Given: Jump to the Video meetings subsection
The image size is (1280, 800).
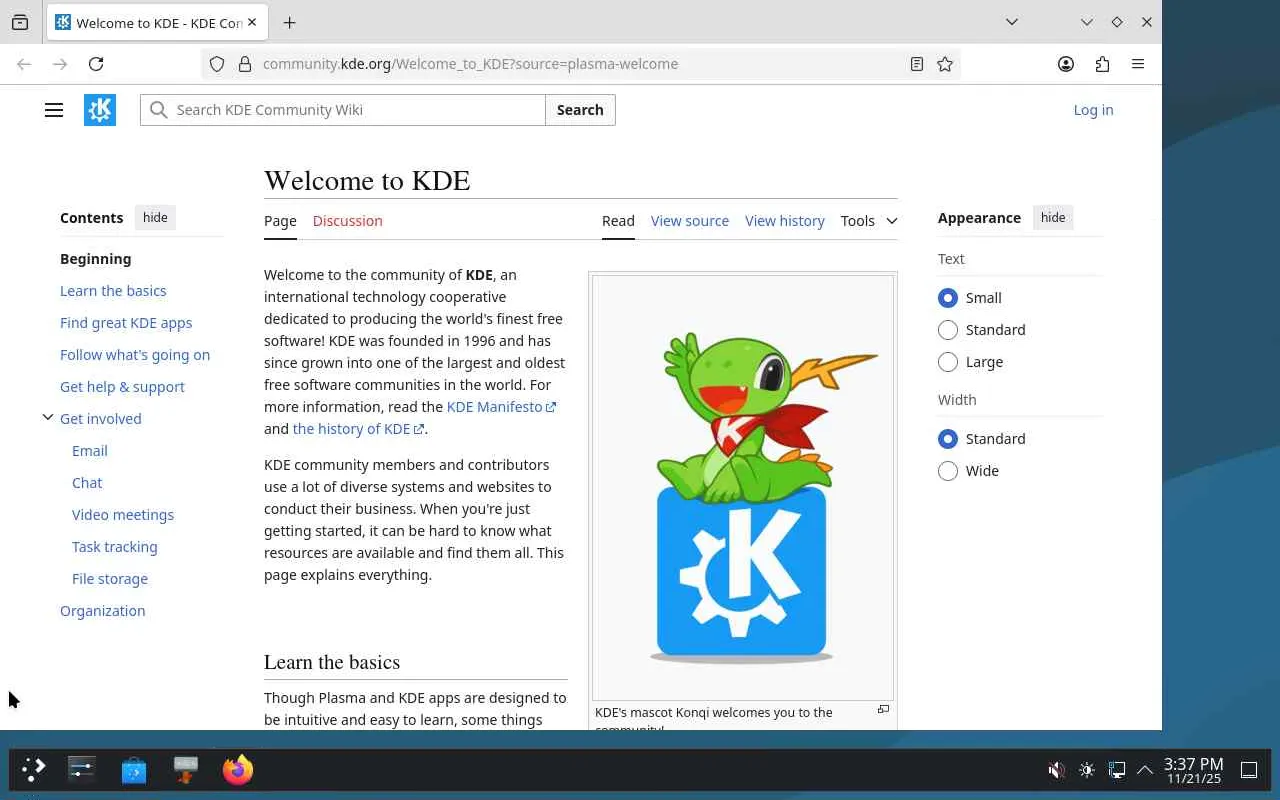Looking at the screenshot, I should coord(123,515).
